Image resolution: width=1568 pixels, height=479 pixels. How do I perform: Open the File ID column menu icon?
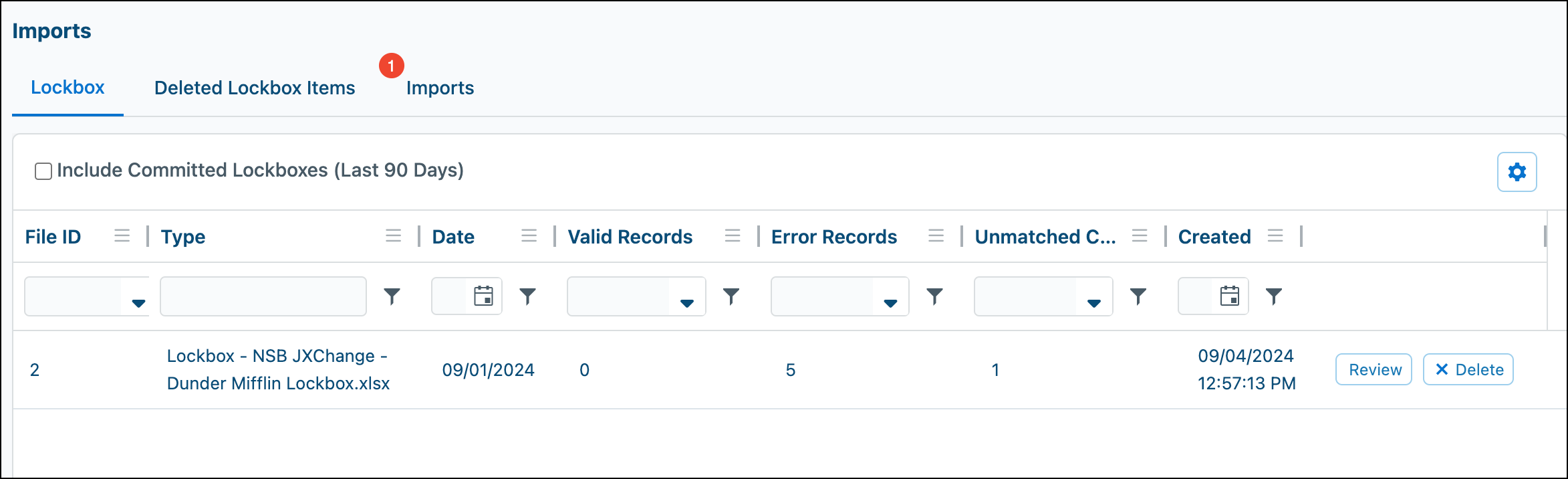[122, 236]
